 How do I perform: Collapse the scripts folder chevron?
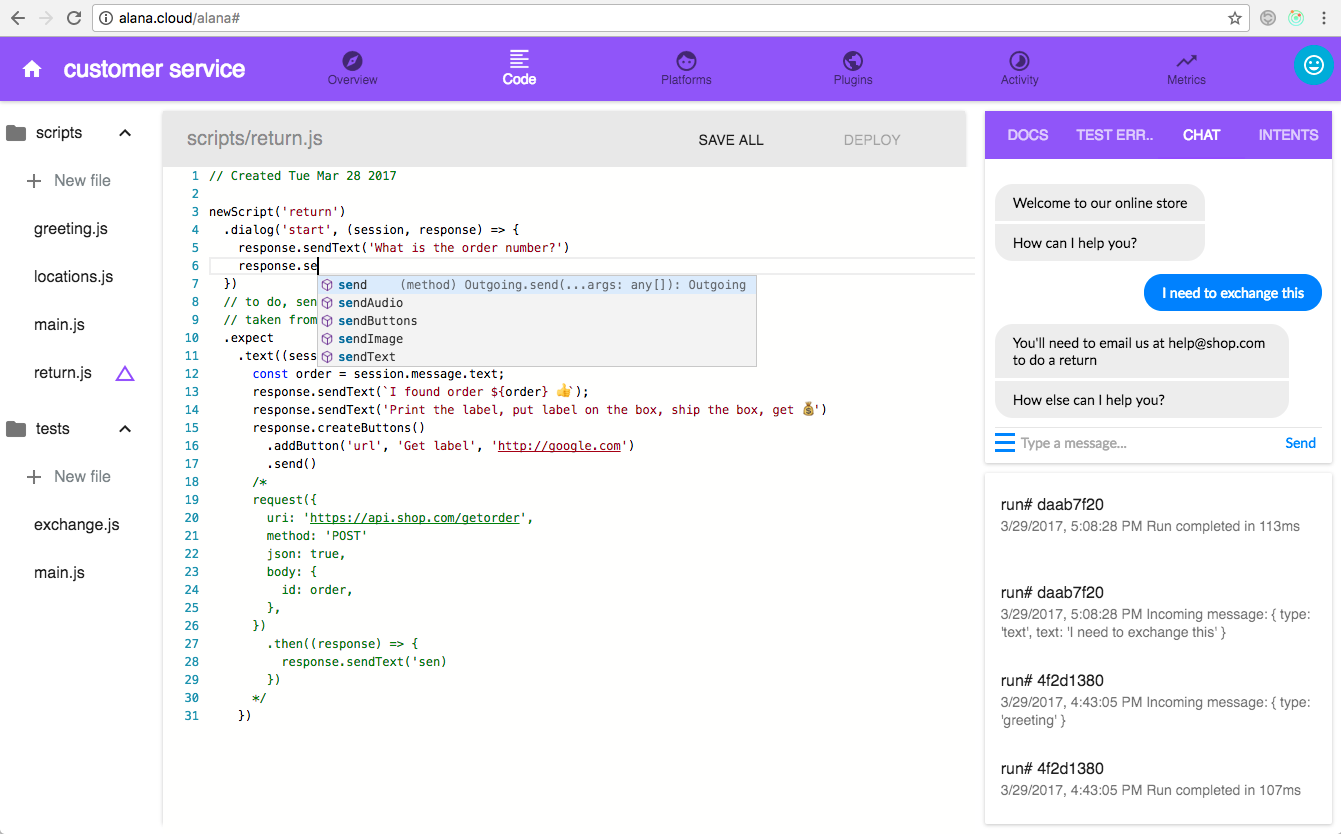(x=125, y=133)
